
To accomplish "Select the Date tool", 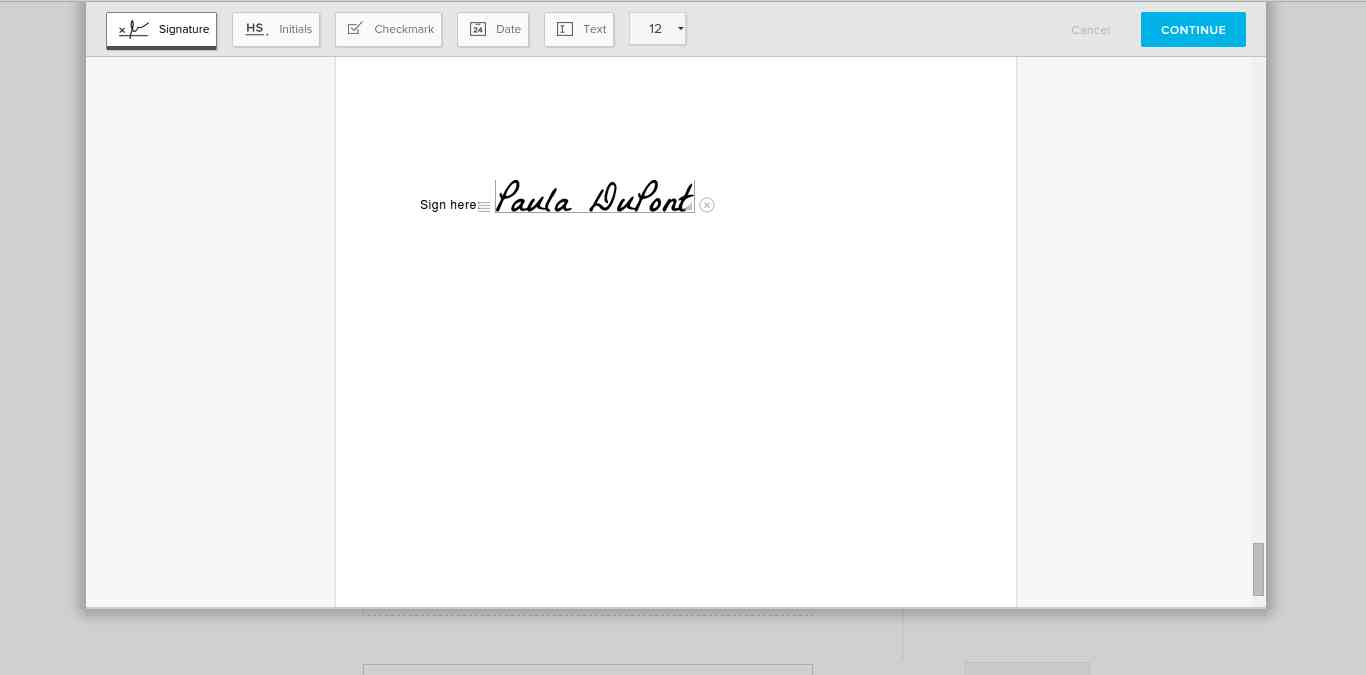I will [493, 30].
